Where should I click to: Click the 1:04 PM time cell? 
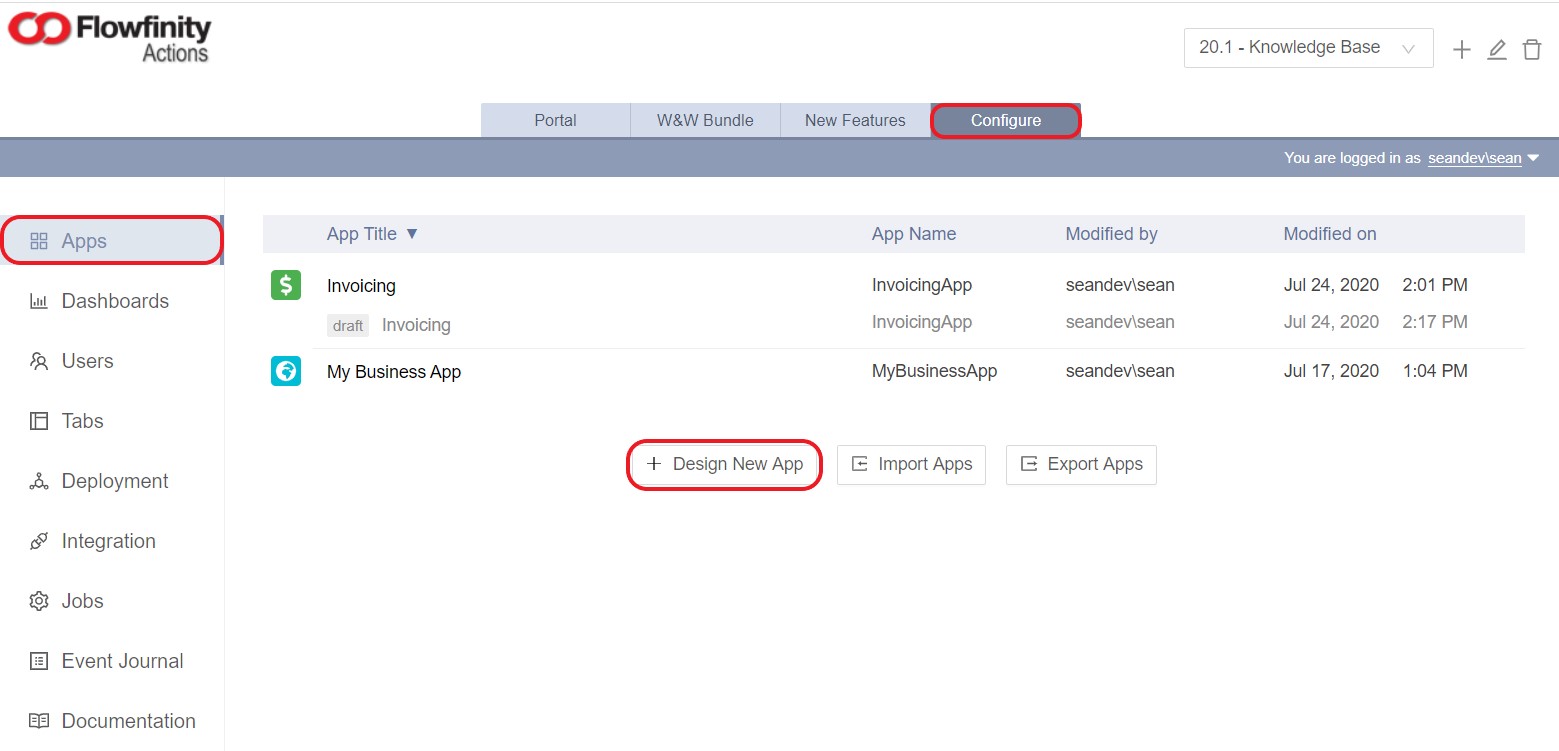[1435, 371]
